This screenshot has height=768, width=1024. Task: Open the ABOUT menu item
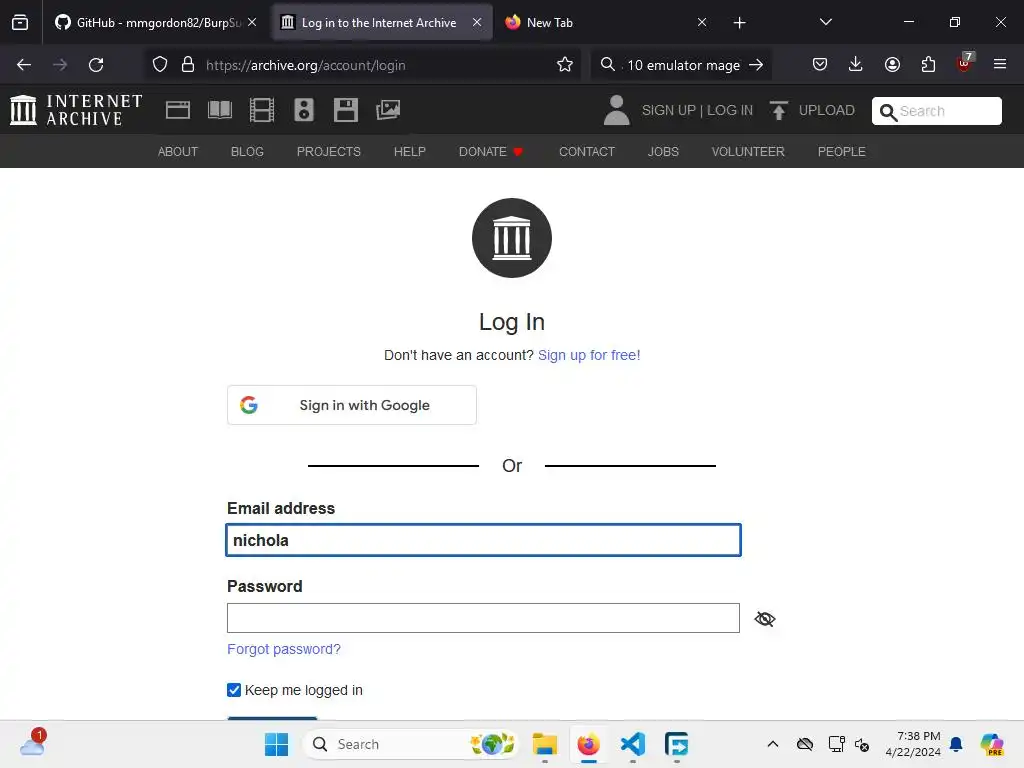(x=178, y=152)
